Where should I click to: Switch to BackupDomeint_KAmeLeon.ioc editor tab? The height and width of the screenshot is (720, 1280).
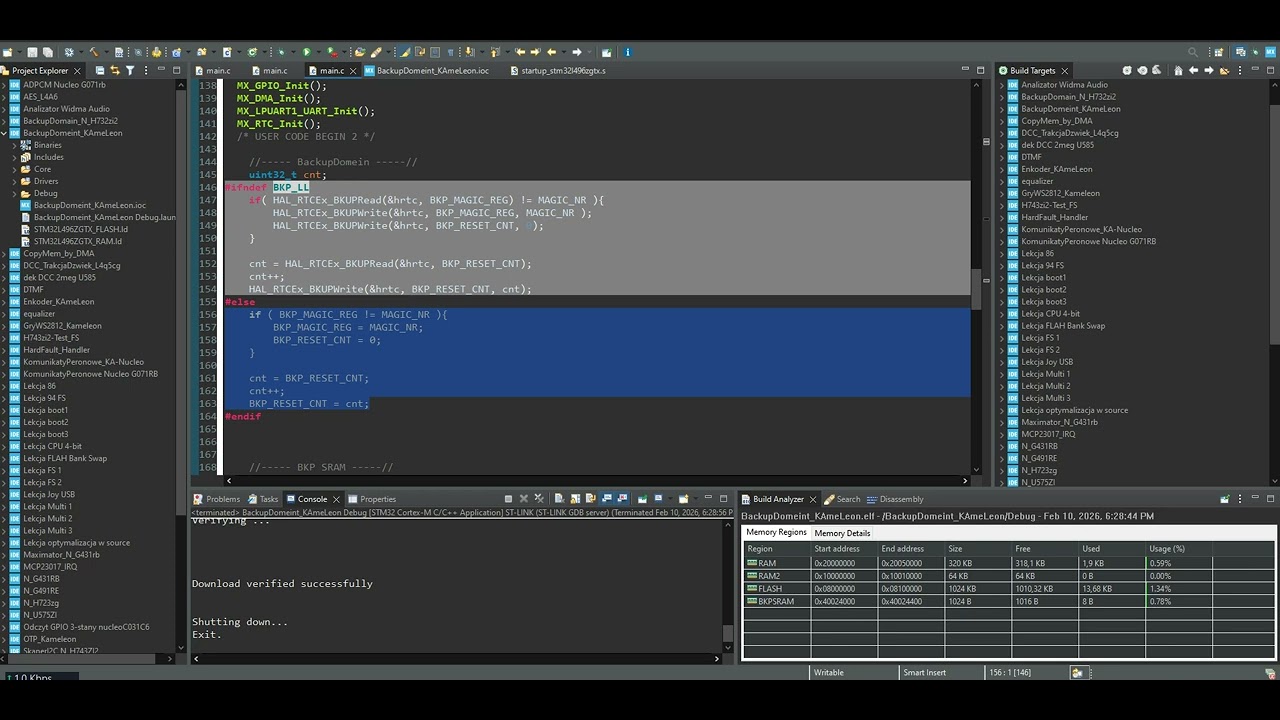pyautogui.click(x=427, y=70)
